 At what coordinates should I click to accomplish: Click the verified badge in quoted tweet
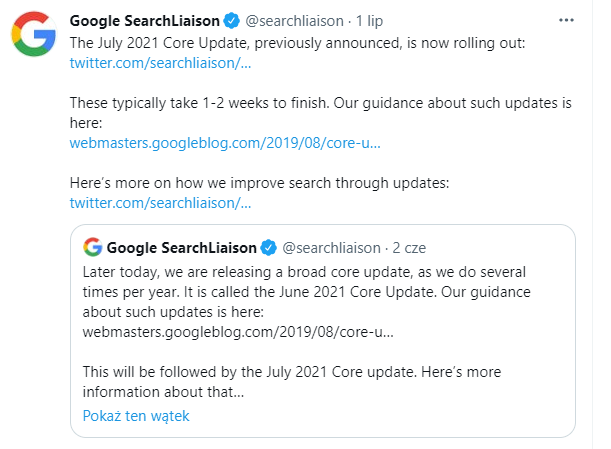click(x=268, y=247)
